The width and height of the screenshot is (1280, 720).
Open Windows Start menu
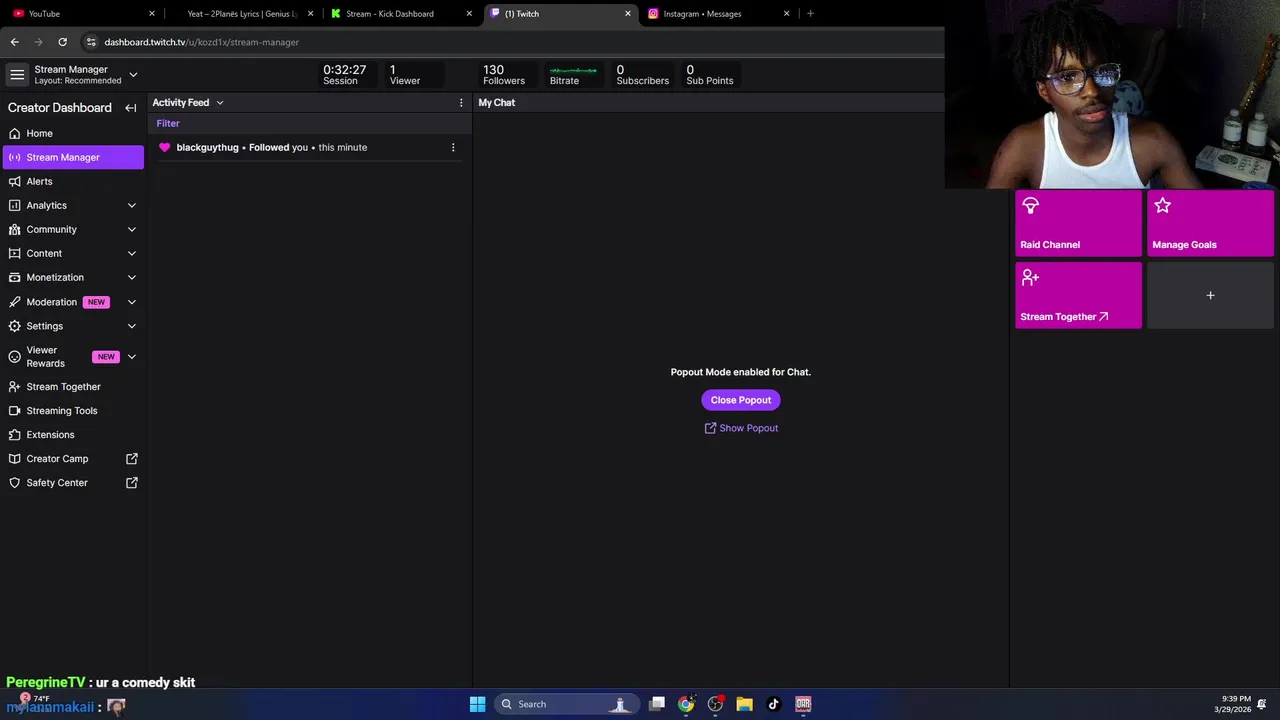tap(478, 704)
